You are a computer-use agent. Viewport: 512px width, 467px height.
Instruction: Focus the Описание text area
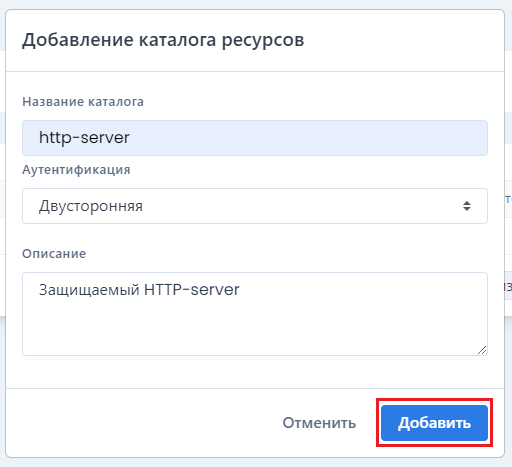coord(255,314)
